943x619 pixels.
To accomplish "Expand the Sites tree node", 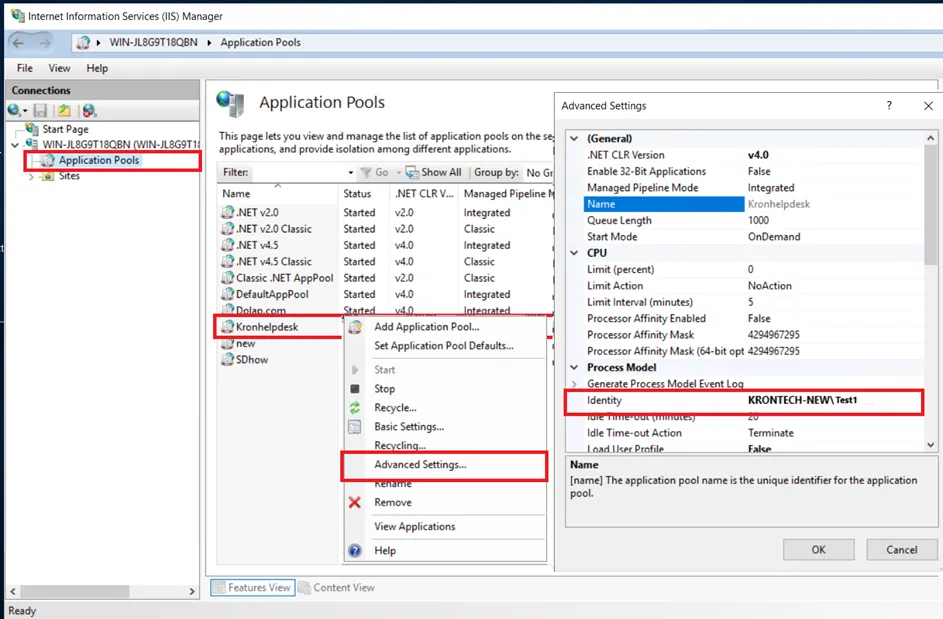I will [x=31, y=176].
